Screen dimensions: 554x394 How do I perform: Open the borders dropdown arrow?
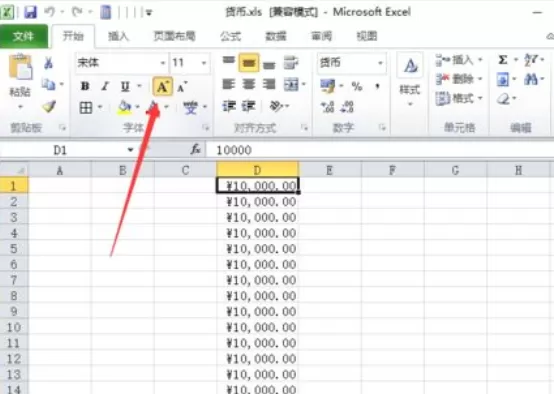point(100,107)
